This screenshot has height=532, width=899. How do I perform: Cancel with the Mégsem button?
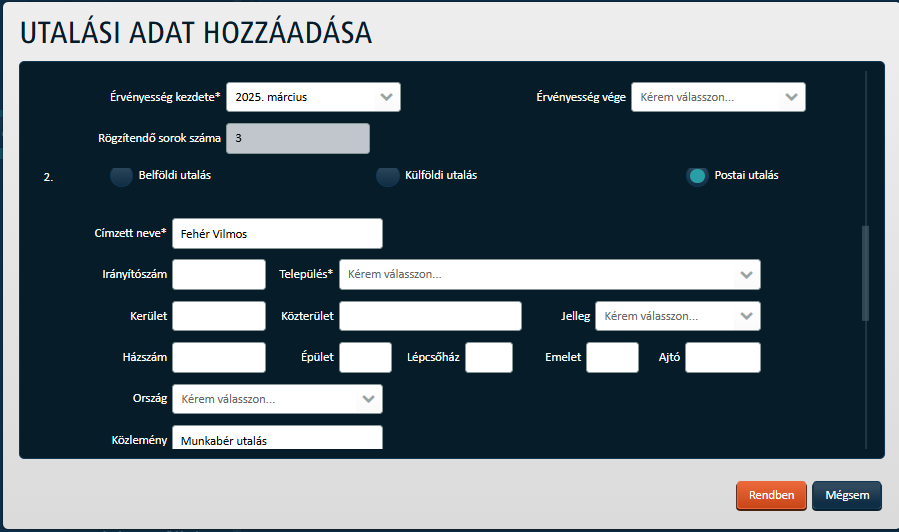pyautogui.click(x=847, y=495)
